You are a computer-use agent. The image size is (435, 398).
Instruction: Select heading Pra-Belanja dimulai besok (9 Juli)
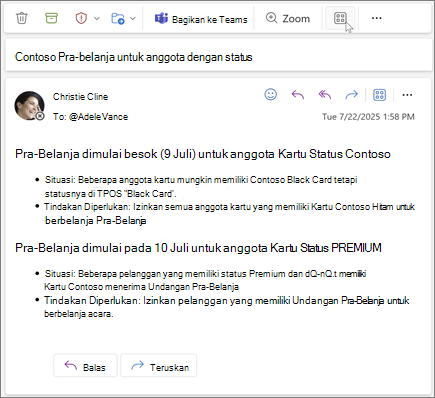click(203, 154)
